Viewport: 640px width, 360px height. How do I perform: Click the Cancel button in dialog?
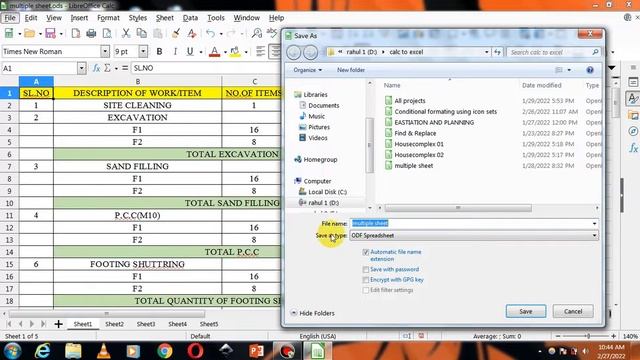tap(573, 311)
